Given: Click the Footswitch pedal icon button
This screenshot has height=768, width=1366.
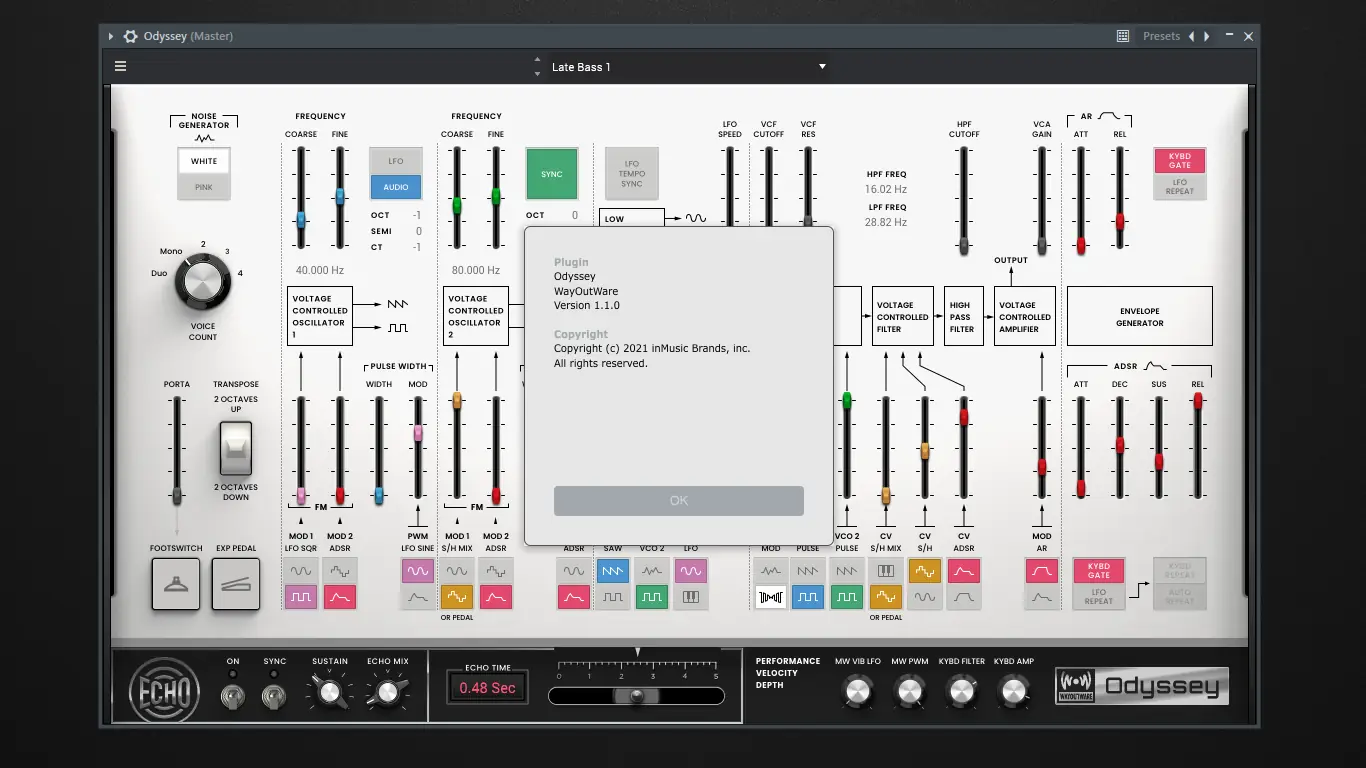Looking at the screenshot, I should coord(176,584).
